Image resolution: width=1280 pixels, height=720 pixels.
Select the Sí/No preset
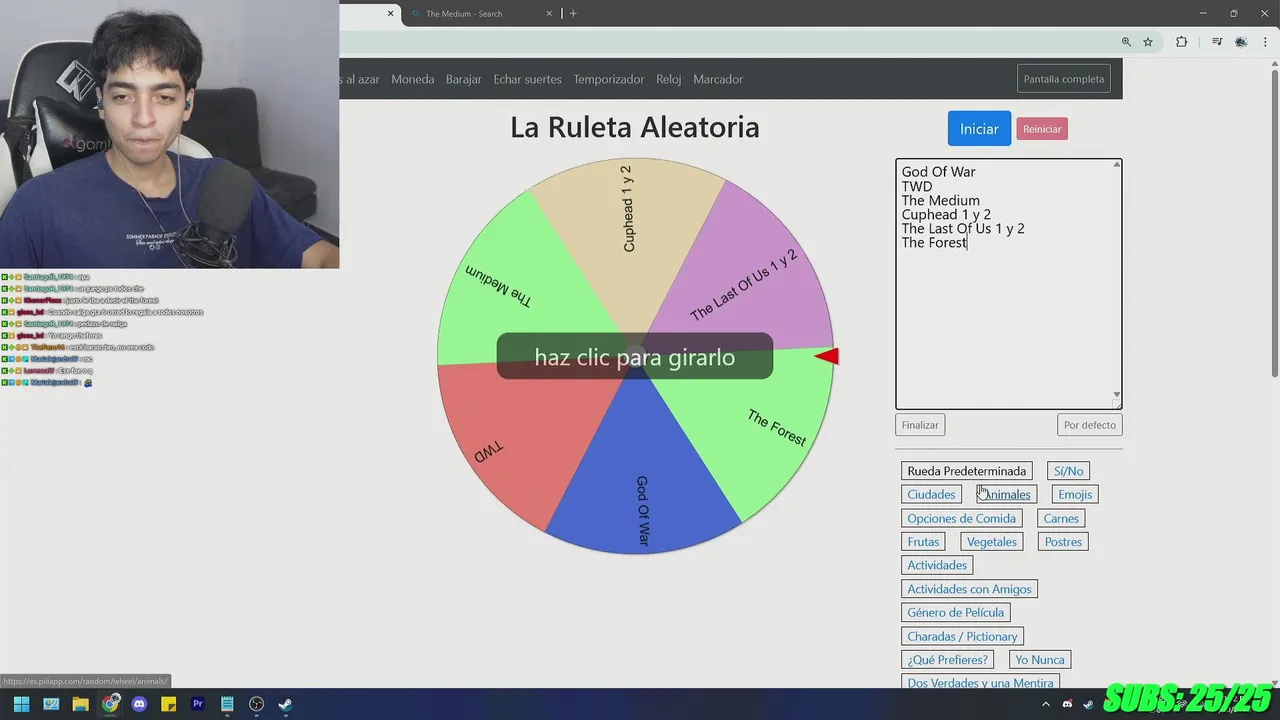pyautogui.click(x=1068, y=471)
